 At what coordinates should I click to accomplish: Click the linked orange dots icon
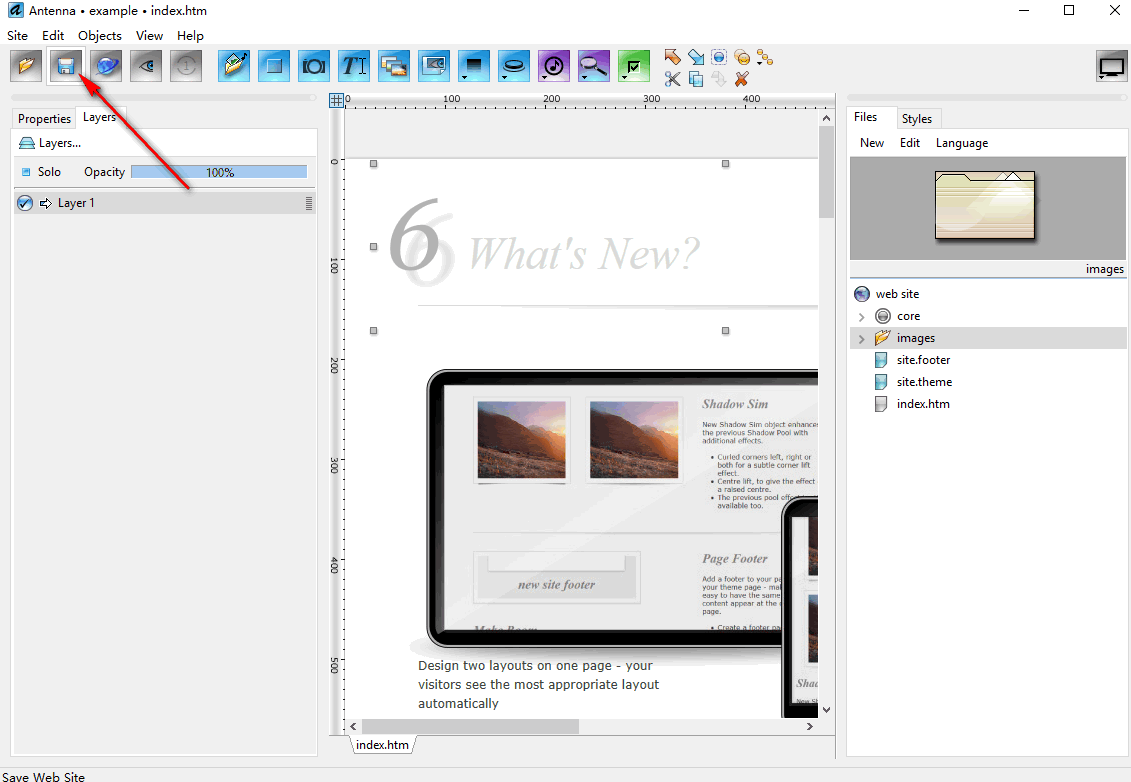(x=765, y=57)
